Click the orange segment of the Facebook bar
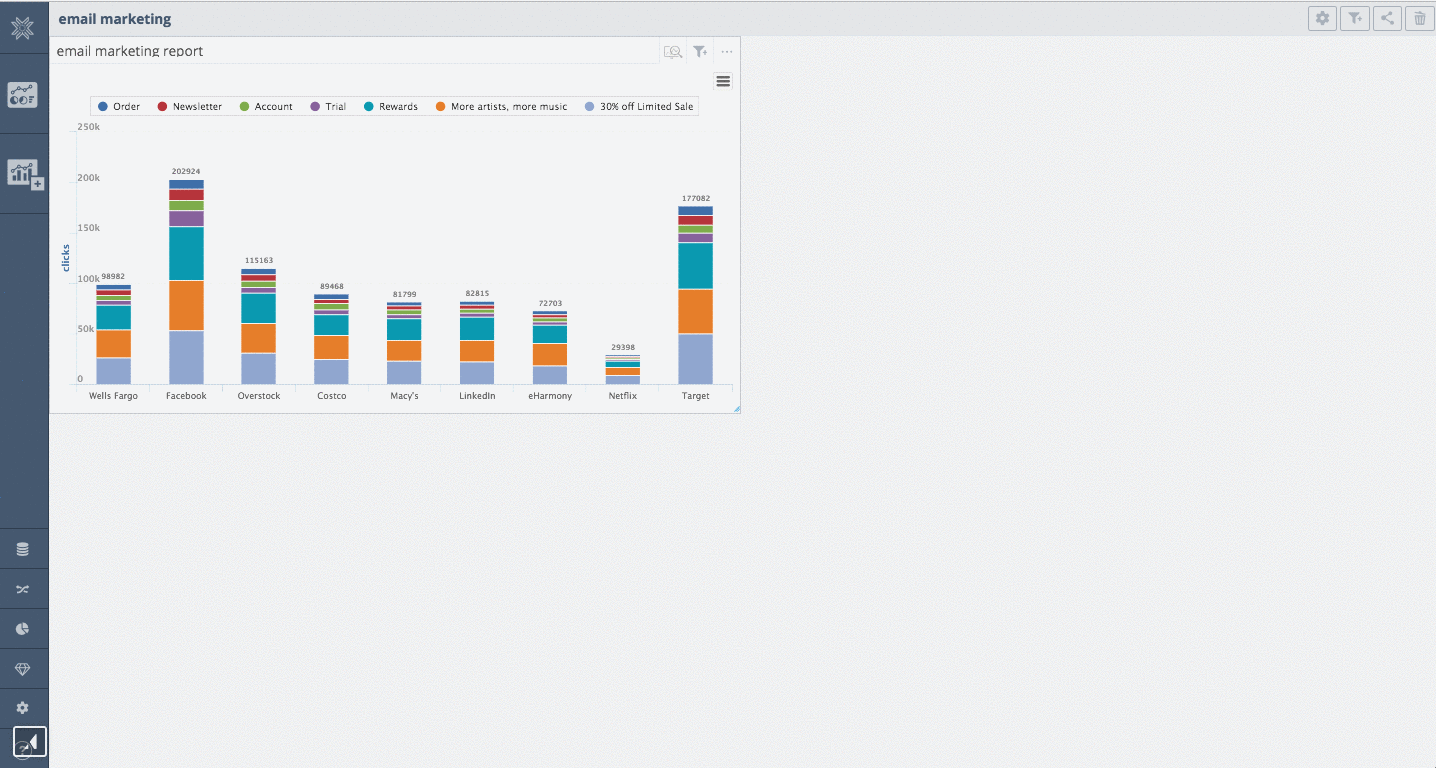 point(186,305)
